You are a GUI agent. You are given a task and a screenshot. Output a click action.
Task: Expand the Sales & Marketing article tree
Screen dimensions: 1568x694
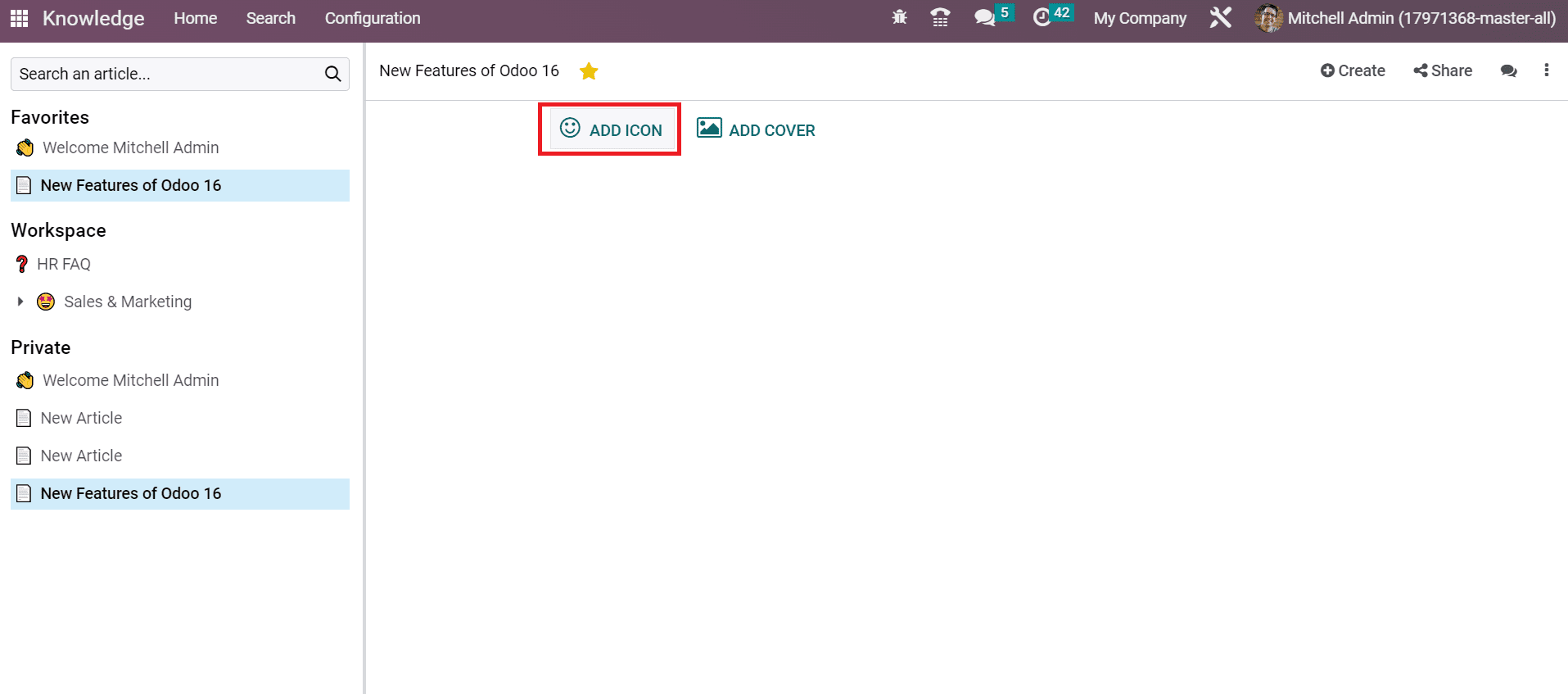[x=20, y=302]
